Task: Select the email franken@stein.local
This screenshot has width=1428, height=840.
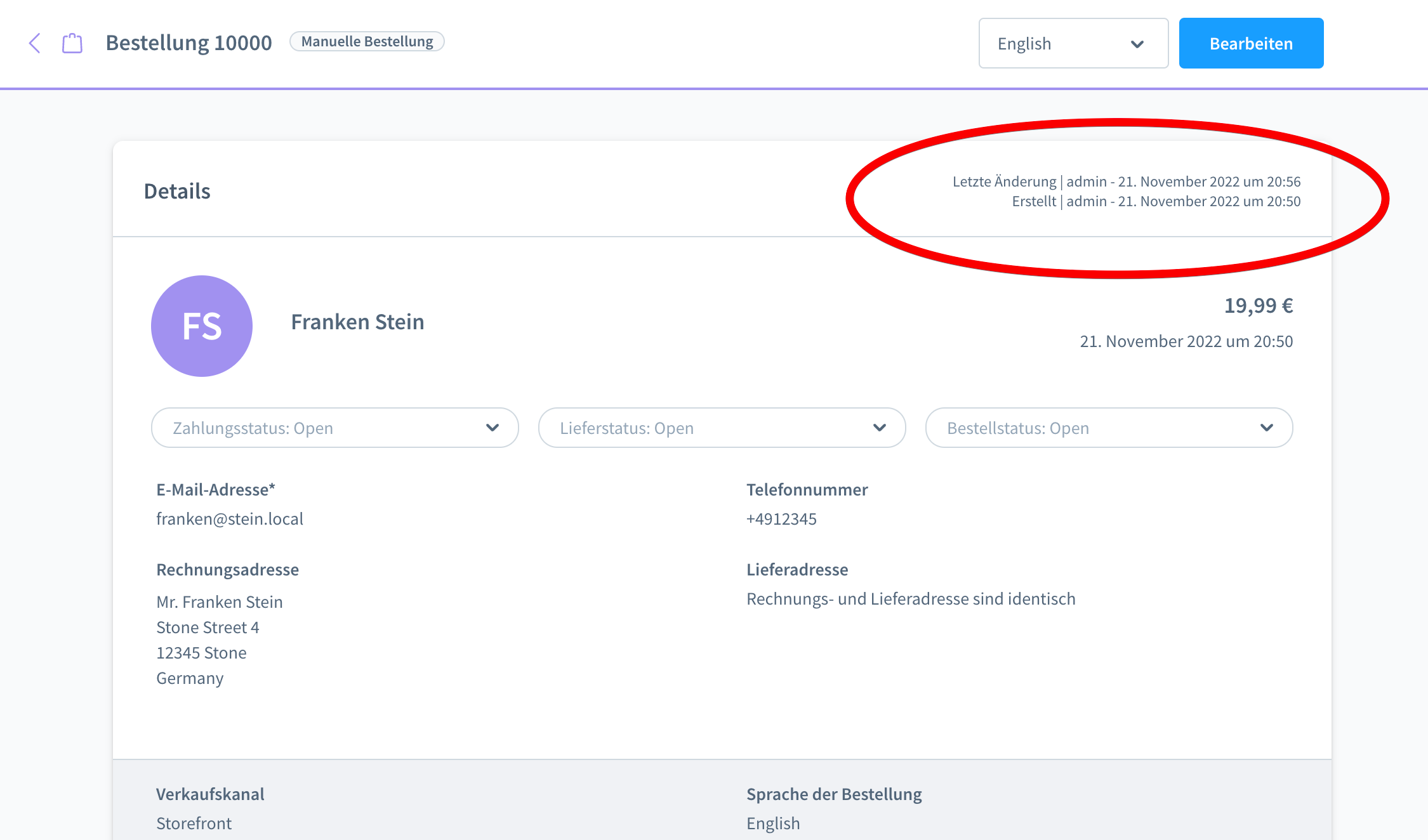Action: [230, 519]
